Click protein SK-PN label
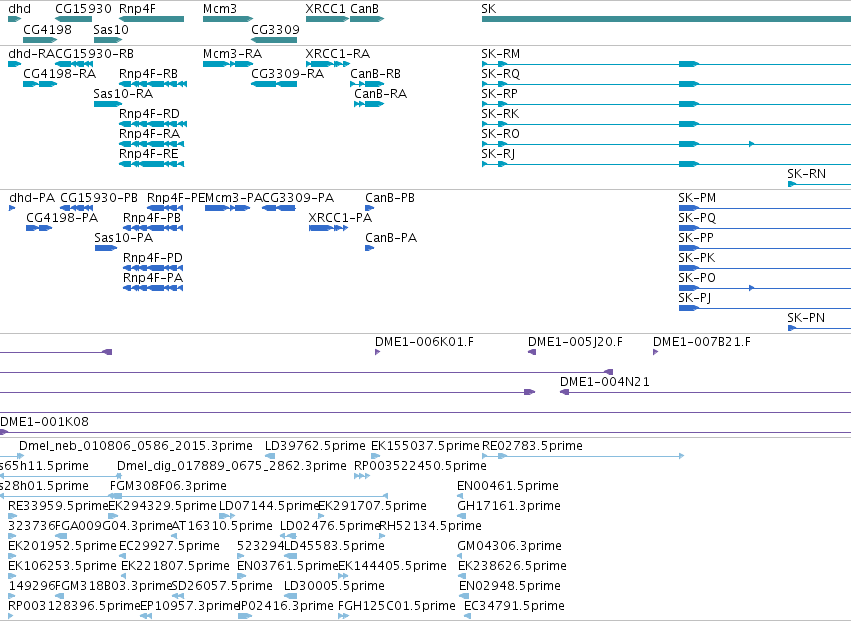The image size is (851, 621). coord(806,318)
